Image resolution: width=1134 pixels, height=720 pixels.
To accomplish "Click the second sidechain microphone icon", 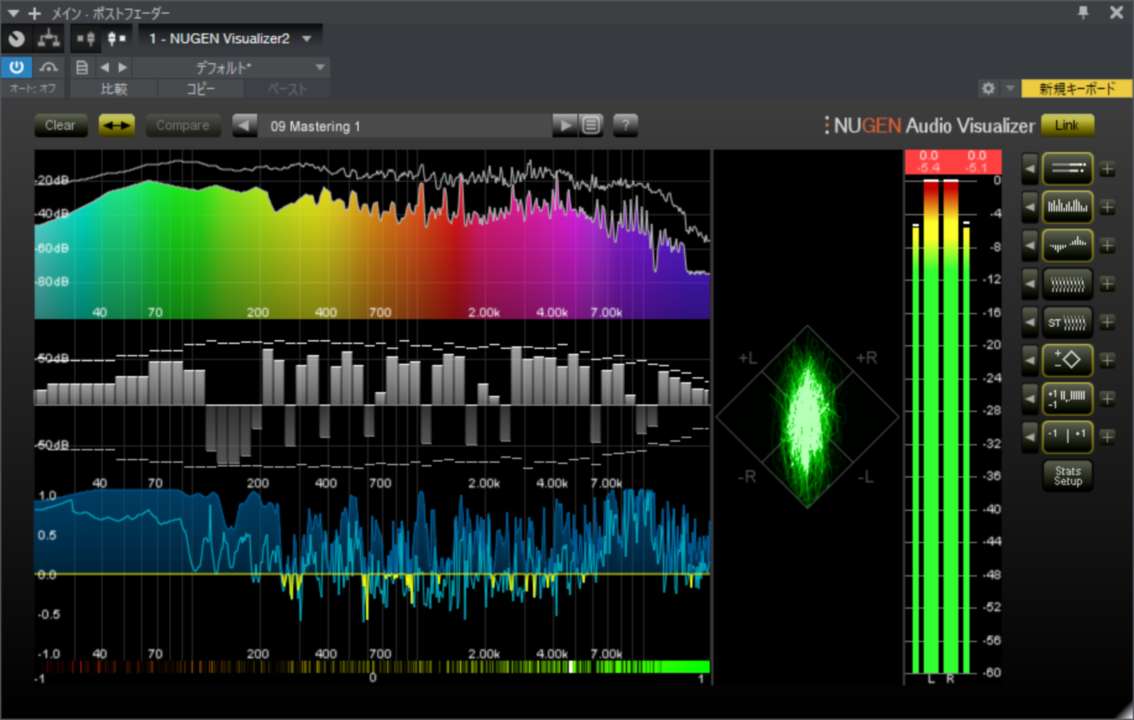I will (116, 39).
